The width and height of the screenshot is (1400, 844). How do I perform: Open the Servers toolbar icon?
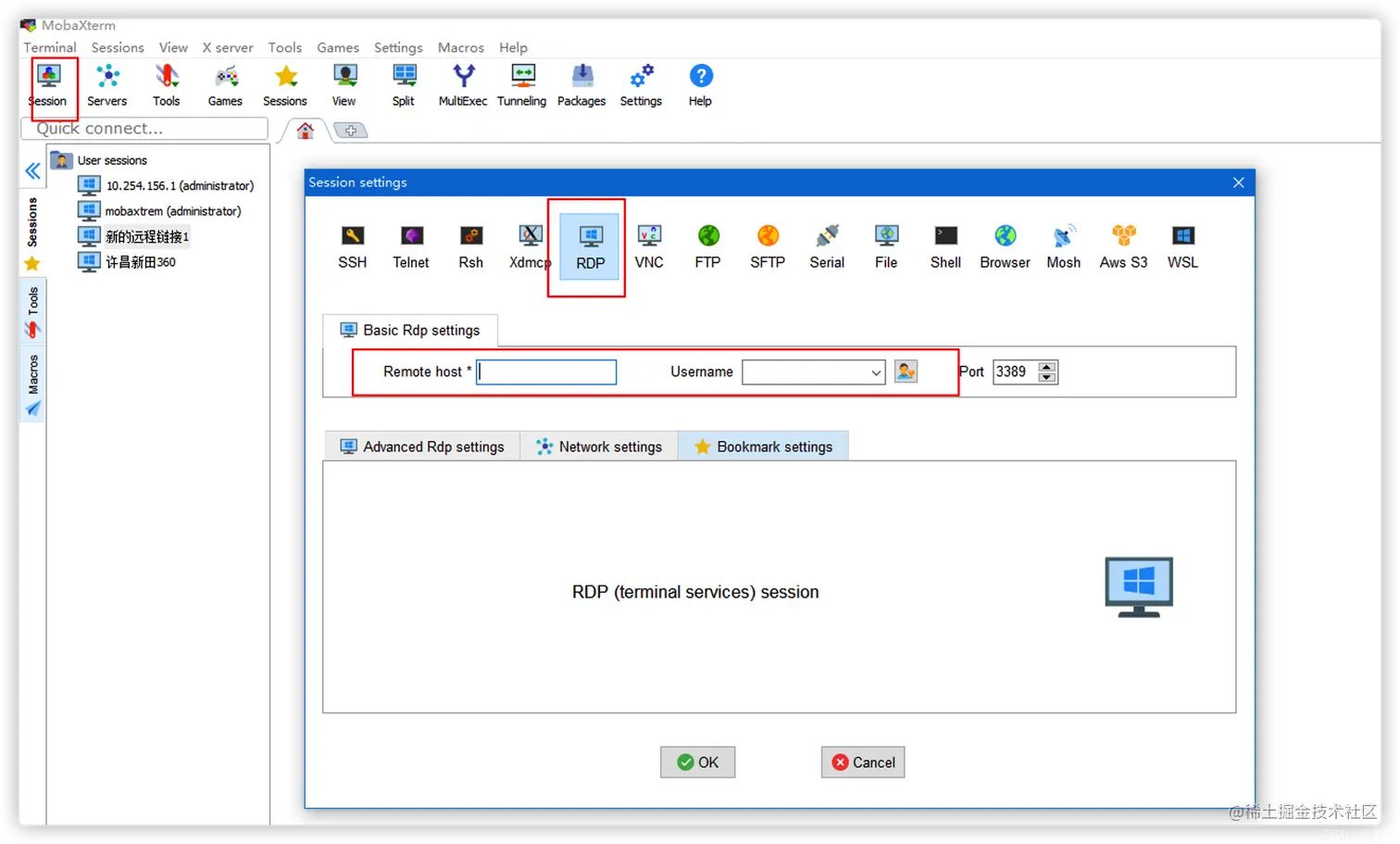(107, 85)
